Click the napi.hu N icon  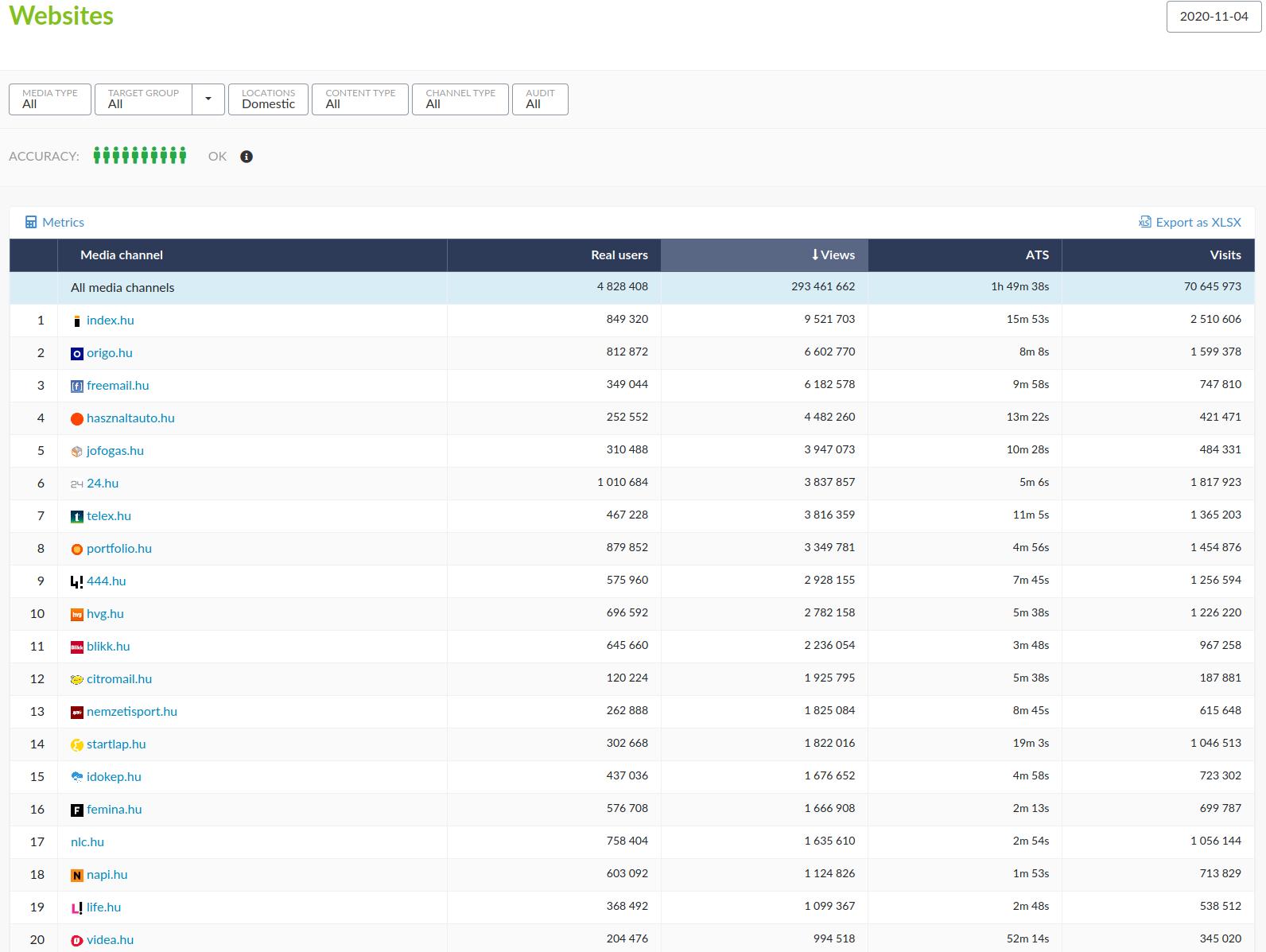pos(77,876)
